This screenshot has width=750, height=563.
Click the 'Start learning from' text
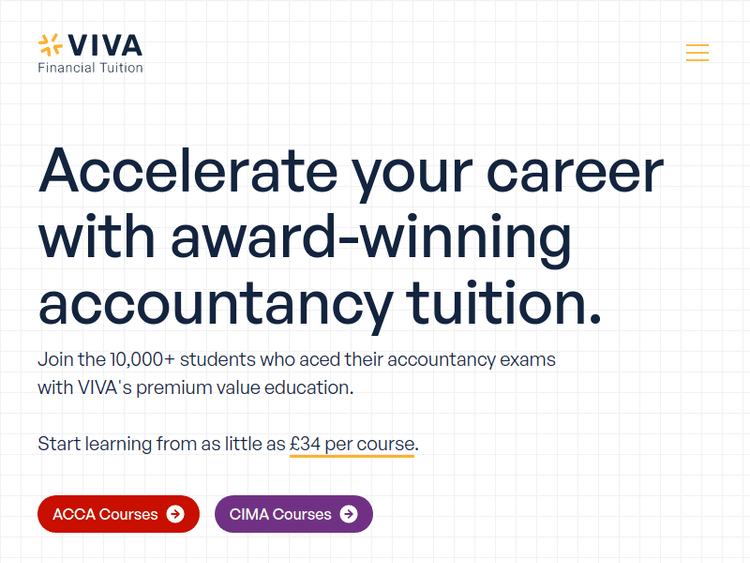(109, 443)
